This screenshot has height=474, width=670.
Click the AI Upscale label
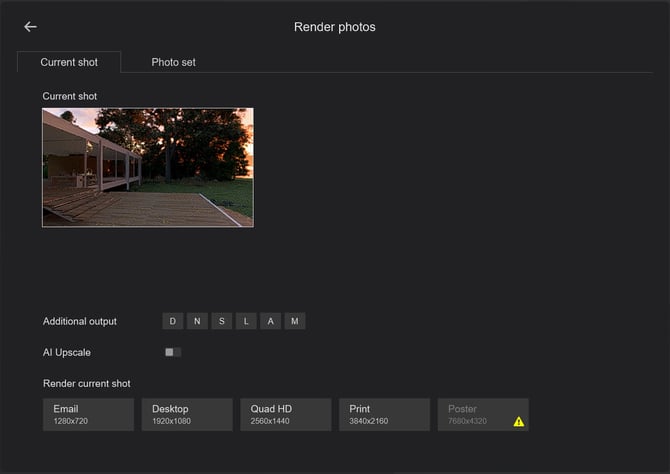click(67, 353)
